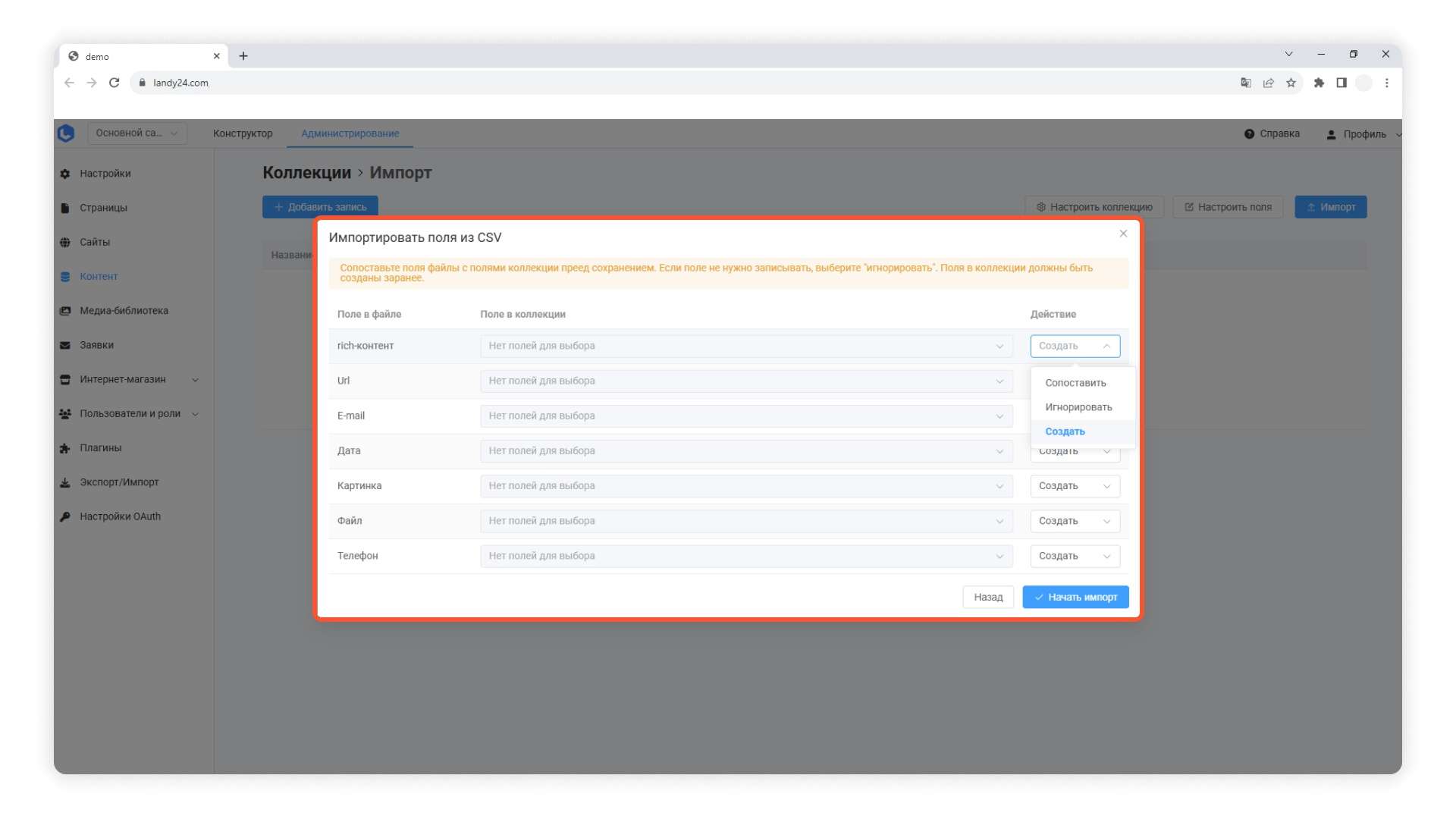Close the CSV import dialog
Viewport: 1456px width, 819px height.
(x=1123, y=234)
